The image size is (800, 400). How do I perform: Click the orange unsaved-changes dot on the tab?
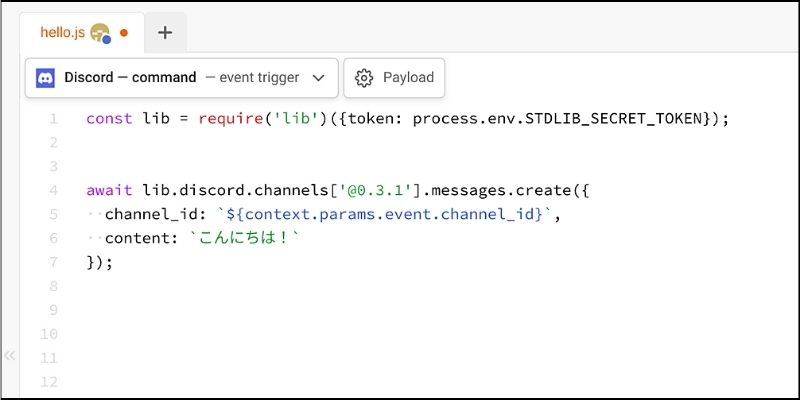(x=123, y=33)
